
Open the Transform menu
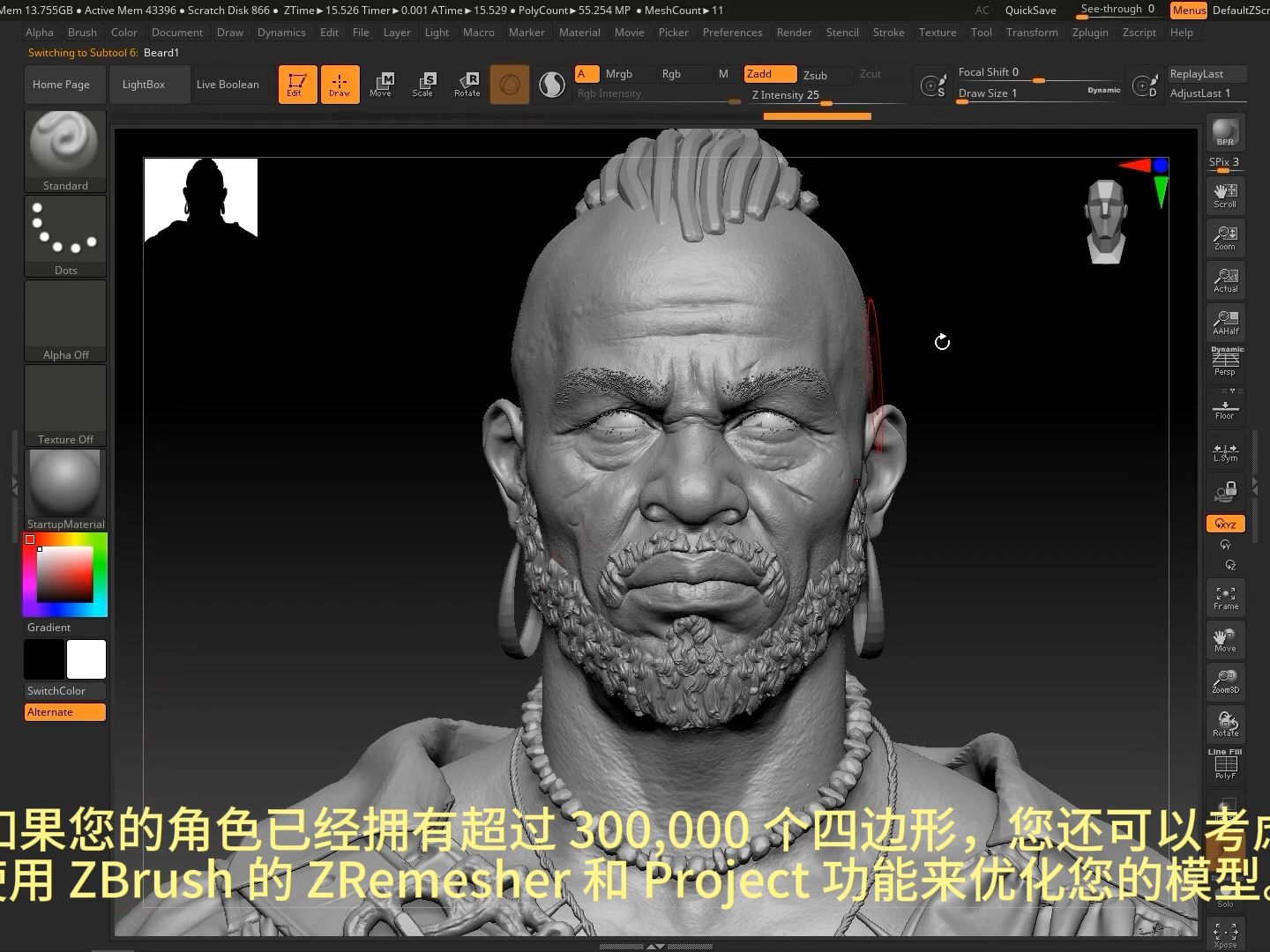(1032, 33)
